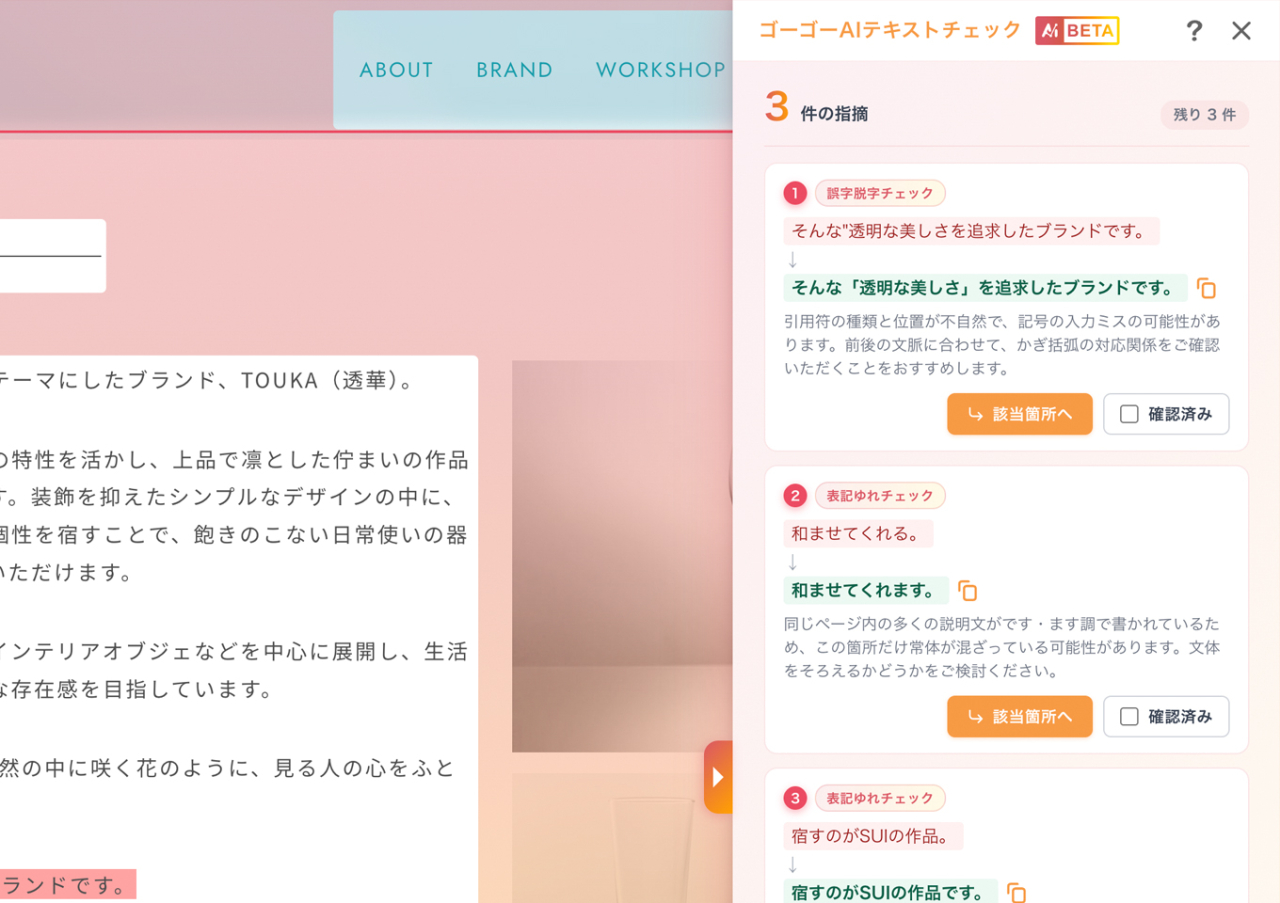Image resolution: width=1280 pixels, height=903 pixels.
Task: Click the number 3 issue badge
Action: [x=795, y=797]
